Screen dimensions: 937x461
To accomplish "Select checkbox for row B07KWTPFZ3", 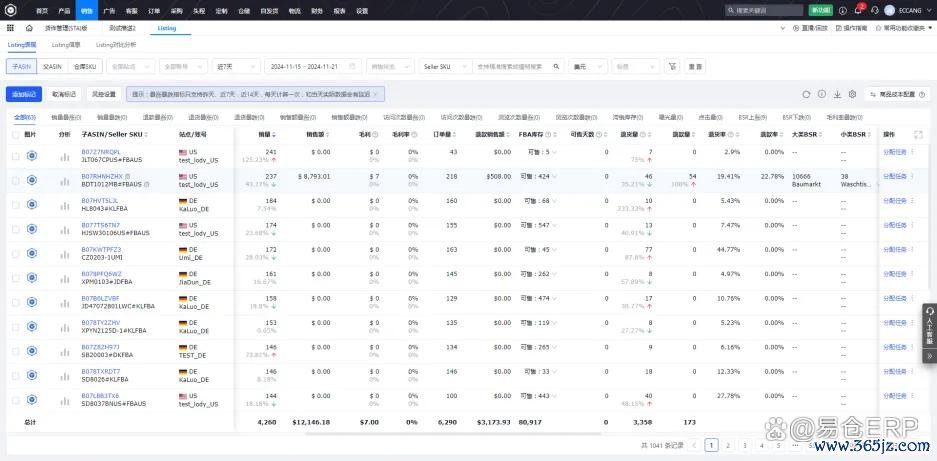I will 16,254.
